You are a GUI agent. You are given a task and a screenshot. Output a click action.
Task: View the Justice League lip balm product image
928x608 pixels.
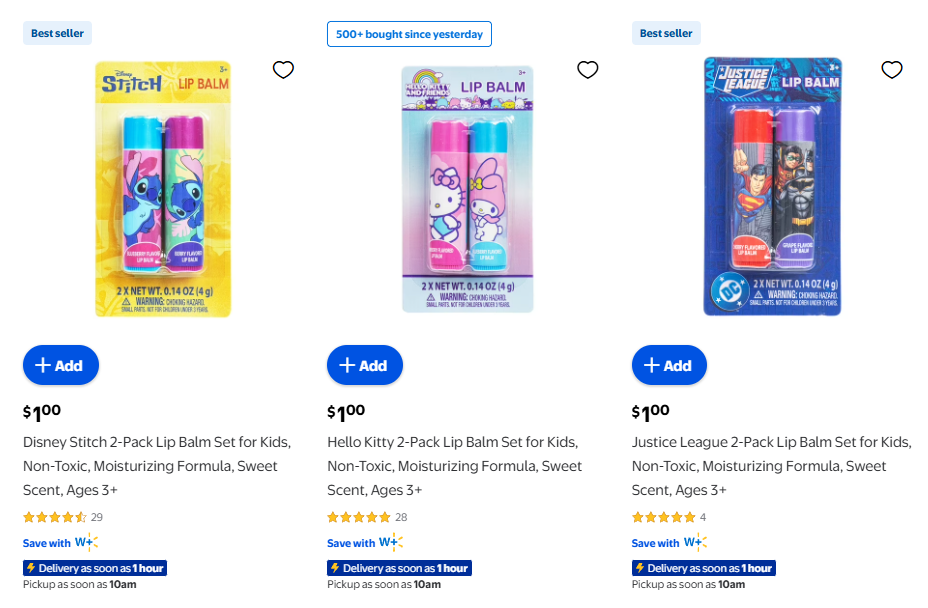point(772,187)
